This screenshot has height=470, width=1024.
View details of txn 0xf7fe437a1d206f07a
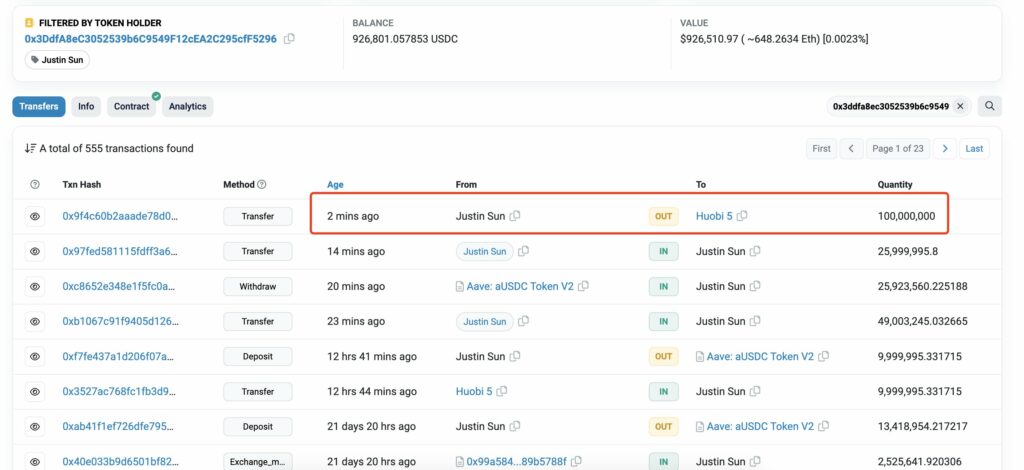pyautogui.click(x=35, y=356)
